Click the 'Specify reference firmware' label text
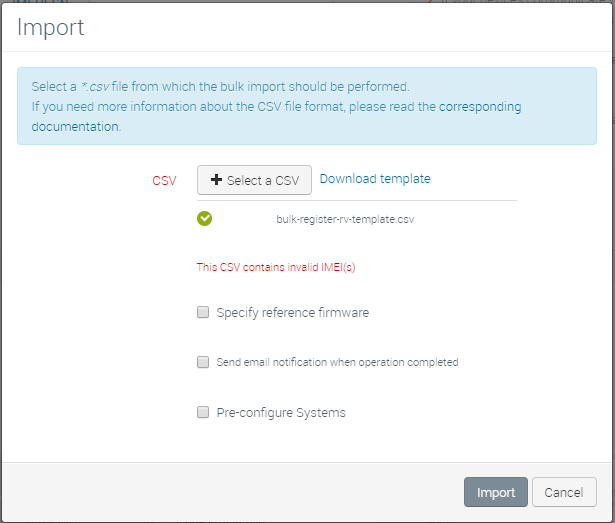 (x=293, y=313)
